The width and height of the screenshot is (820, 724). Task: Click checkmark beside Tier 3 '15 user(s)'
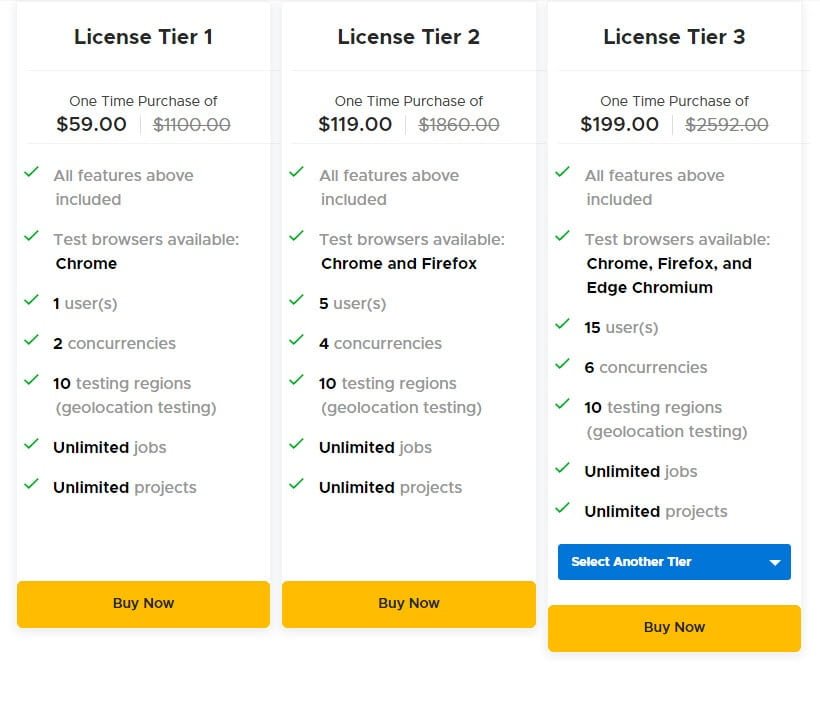tap(563, 325)
